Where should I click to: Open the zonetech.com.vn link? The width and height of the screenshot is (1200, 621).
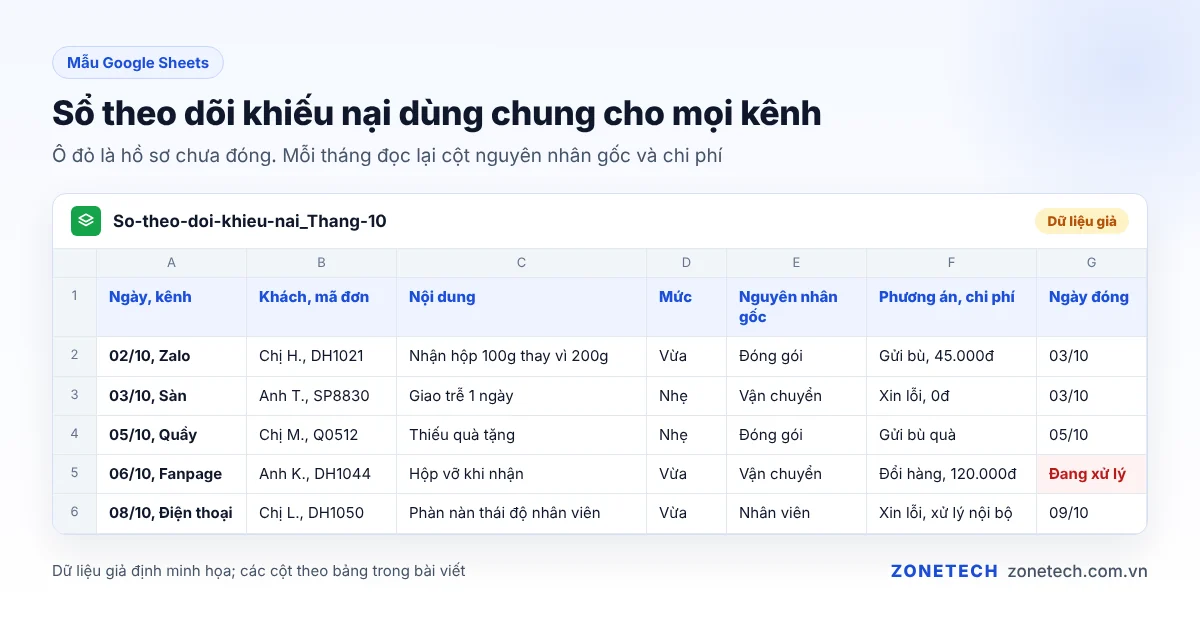tap(1078, 571)
